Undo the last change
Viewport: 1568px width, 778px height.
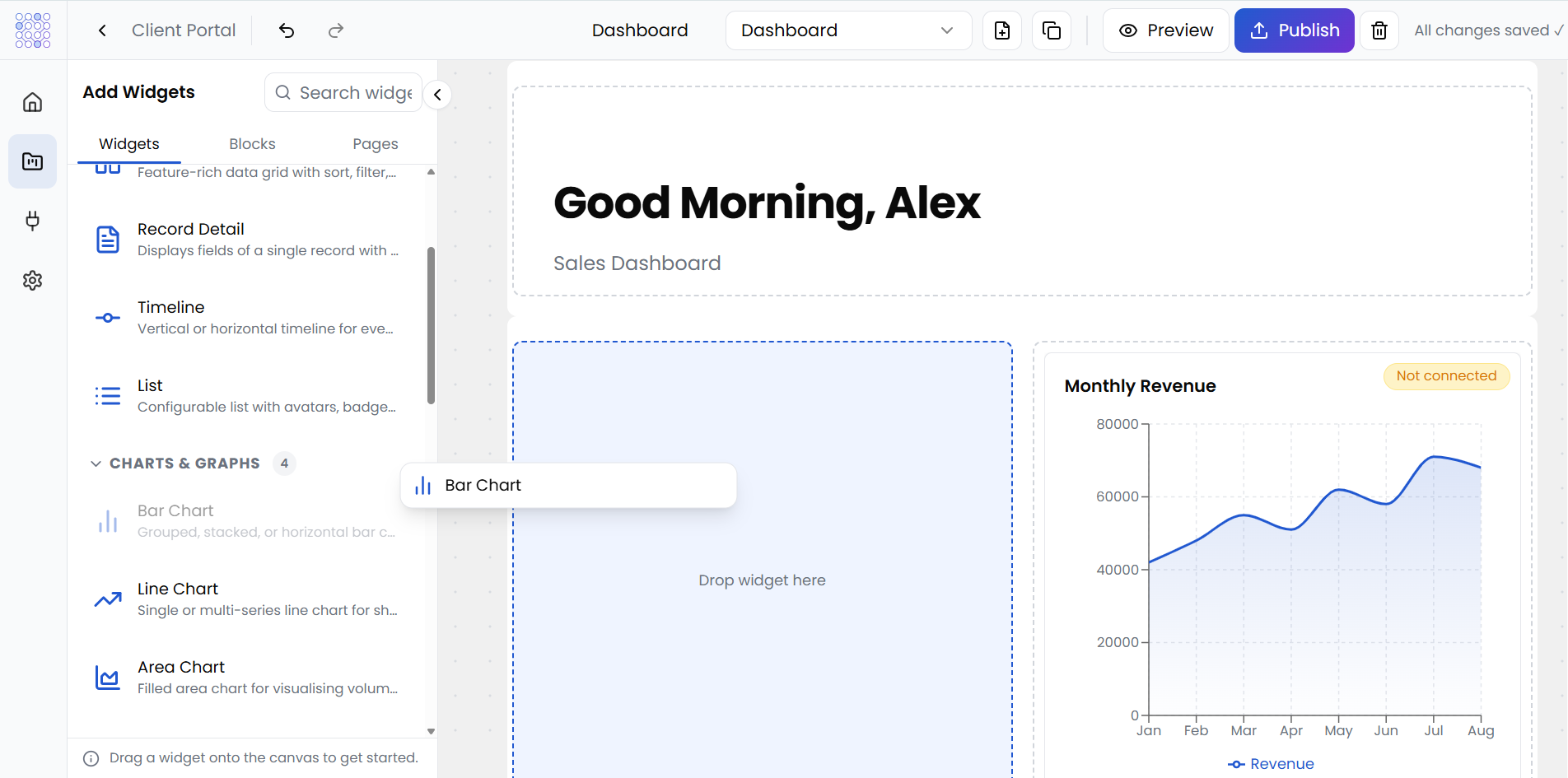click(287, 30)
